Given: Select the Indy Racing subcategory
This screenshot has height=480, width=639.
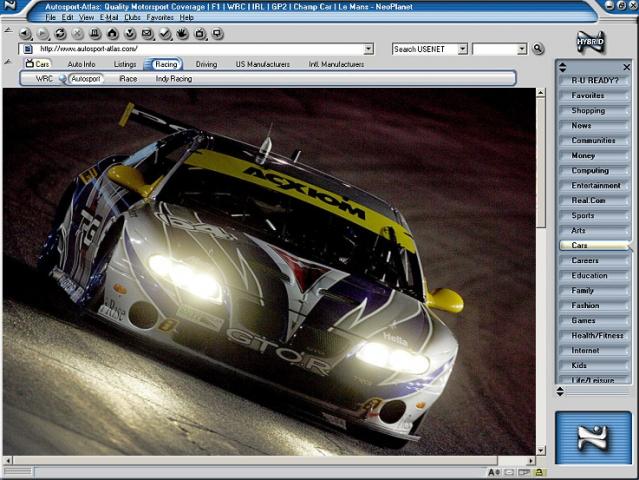Looking at the screenshot, I should pos(173,78).
